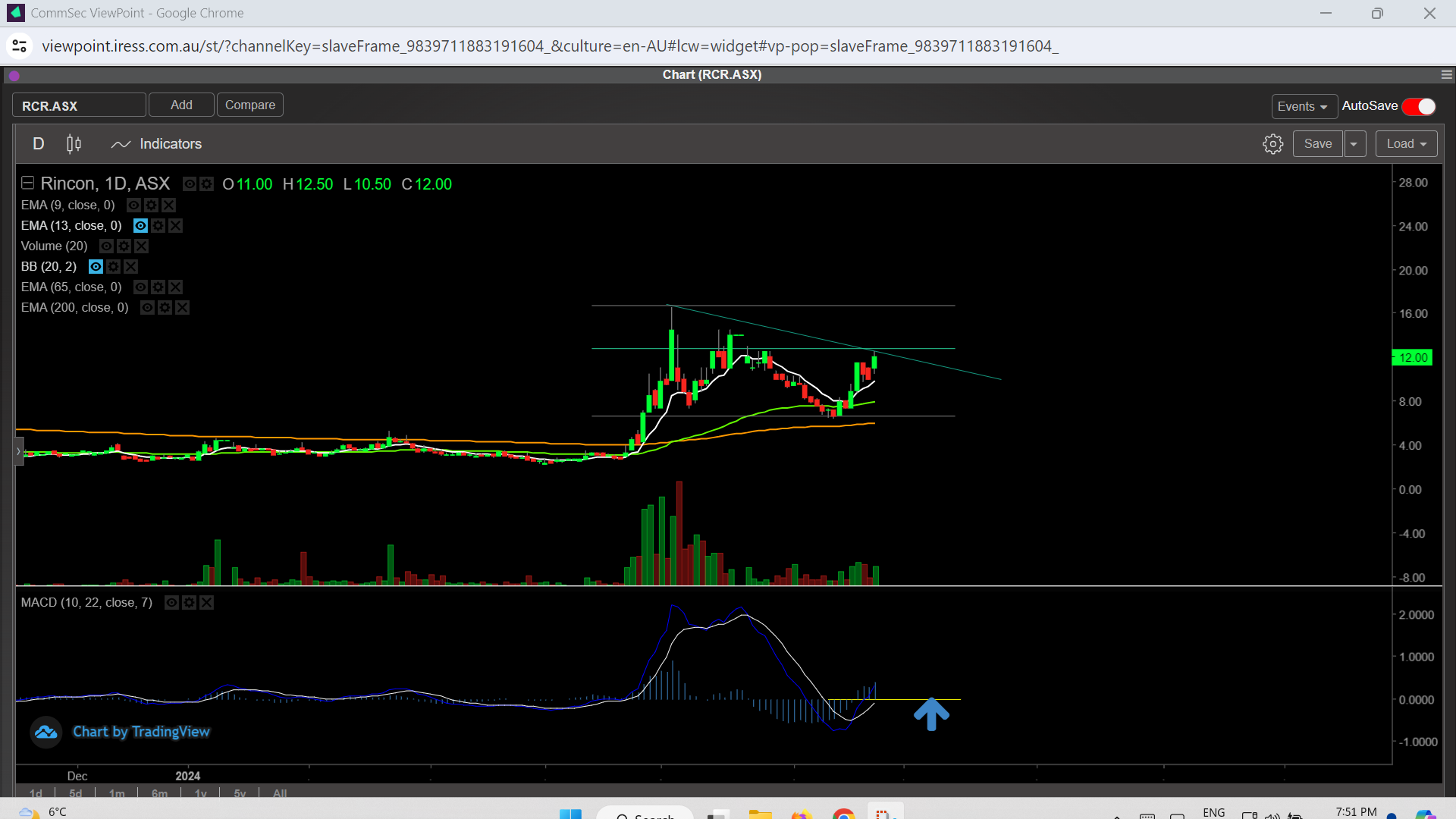This screenshot has height=819, width=1456.
Task: Open MACD (10, 22, close, 7) settings gear
Action: (x=189, y=603)
